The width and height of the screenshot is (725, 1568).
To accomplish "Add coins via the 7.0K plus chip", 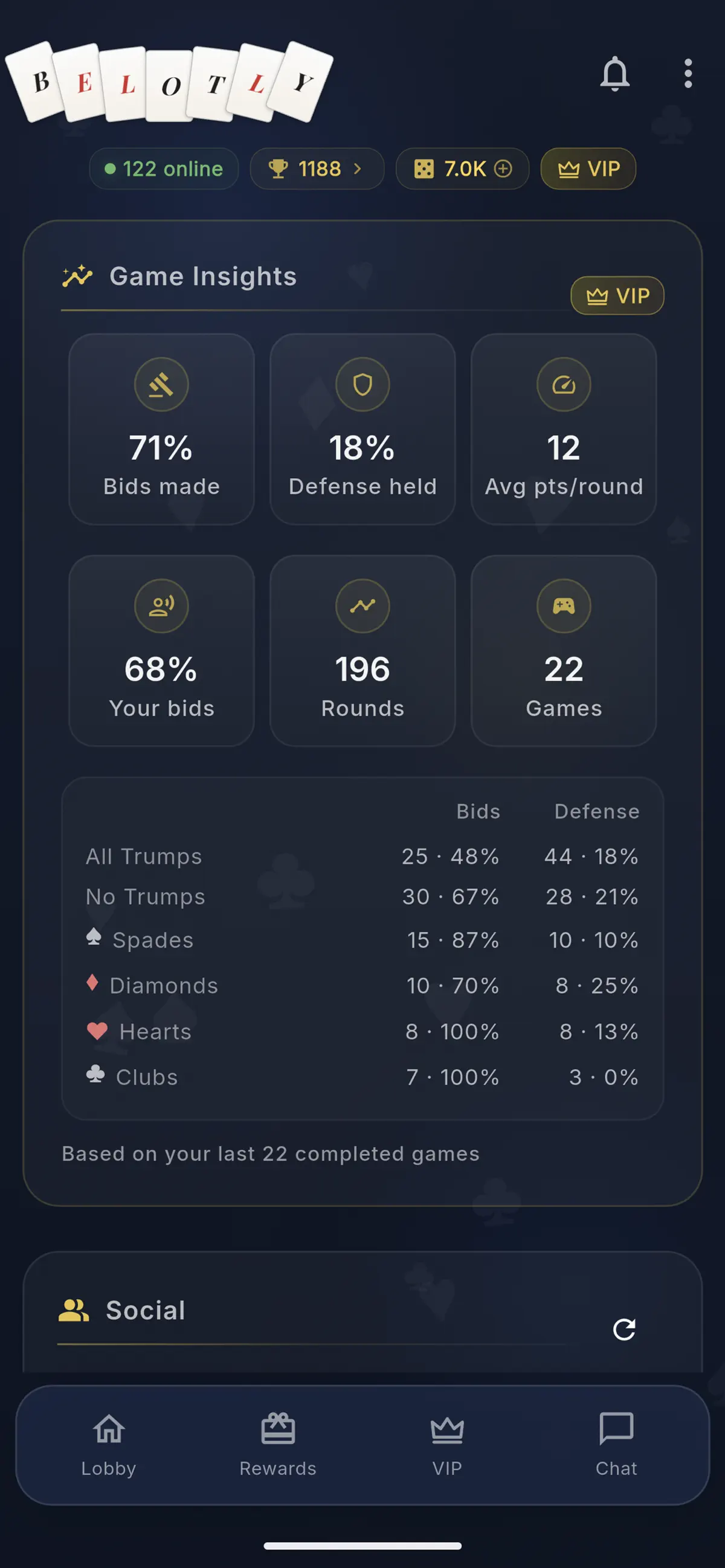I will [x=462, y=169].
